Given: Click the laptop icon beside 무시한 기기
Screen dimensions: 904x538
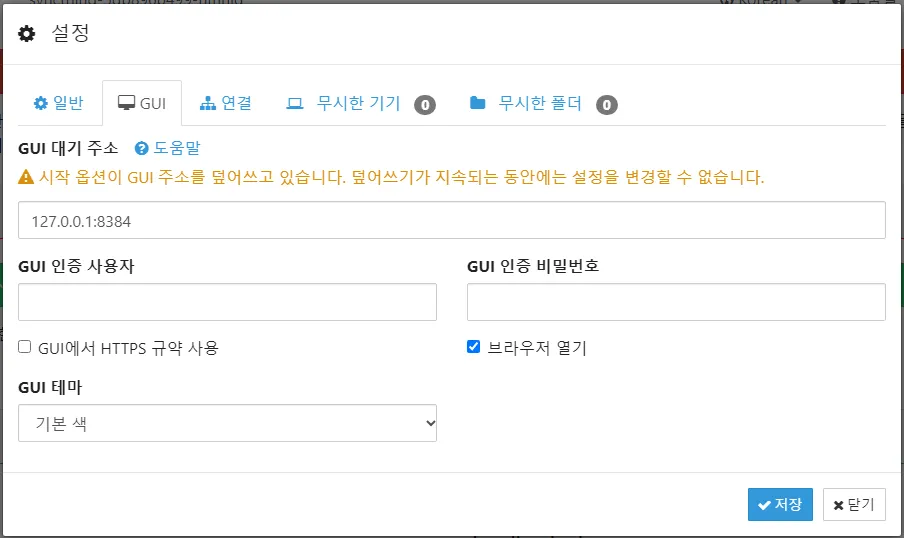Looking at the screenshot, I should pyautogui.click(x=295, y=103).
